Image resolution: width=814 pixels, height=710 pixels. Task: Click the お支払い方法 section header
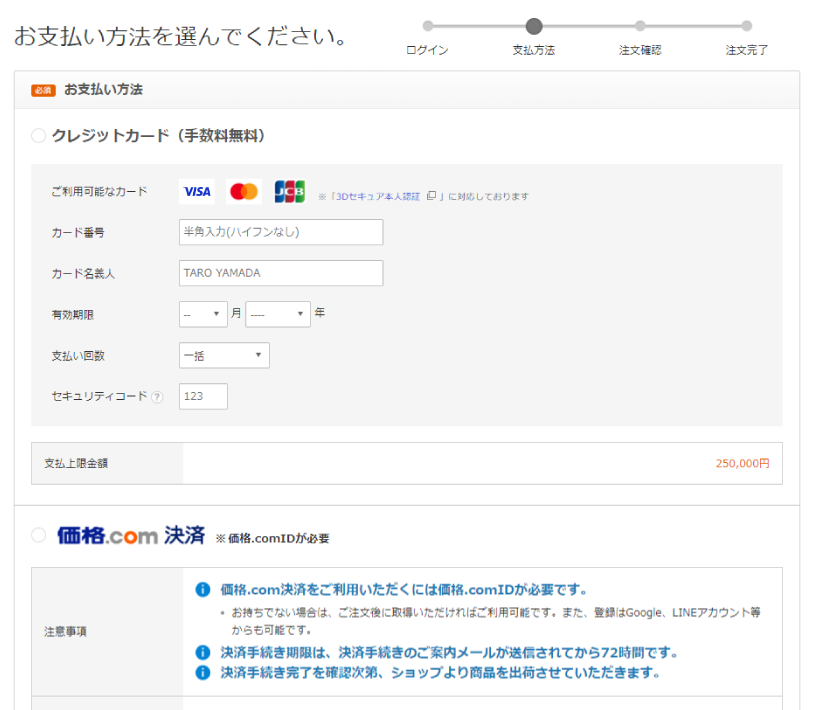click(103, 90)
